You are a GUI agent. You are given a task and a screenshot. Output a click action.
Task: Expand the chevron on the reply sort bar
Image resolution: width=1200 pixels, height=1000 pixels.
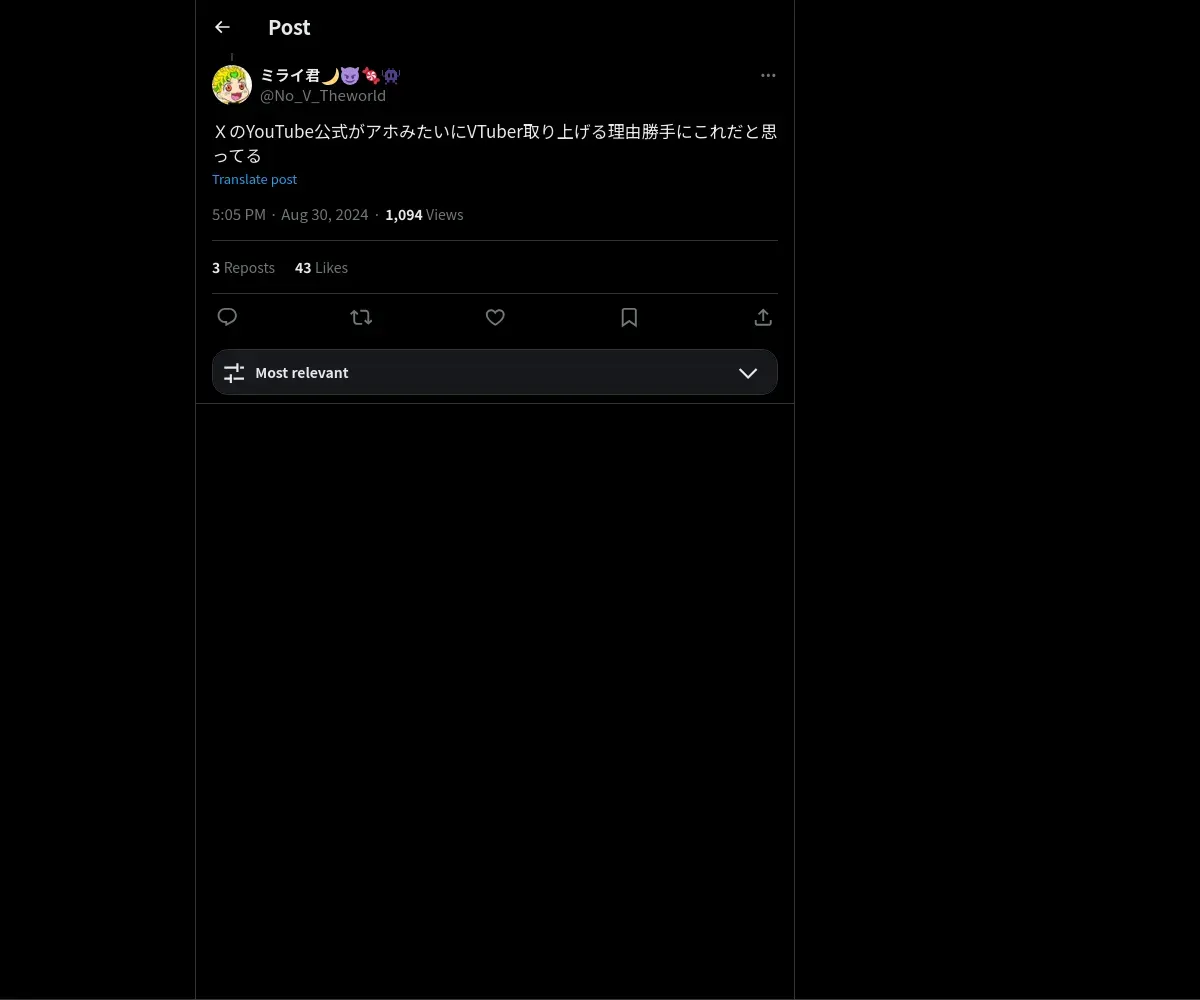pyautogui.click(x=748, y=373)
